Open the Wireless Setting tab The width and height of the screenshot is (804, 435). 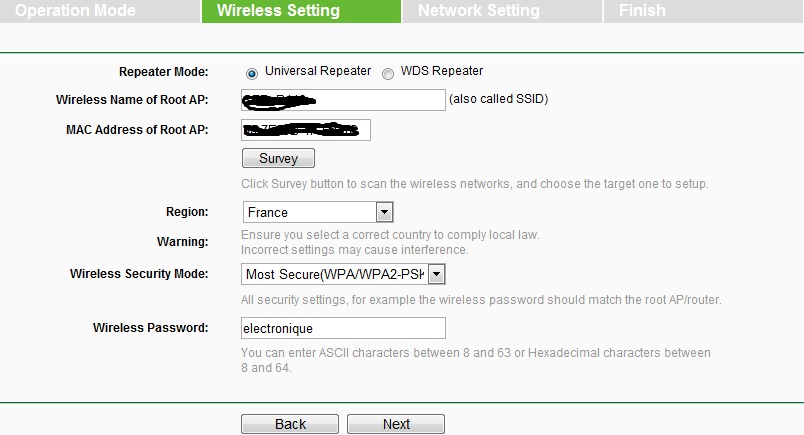[278, 11]
